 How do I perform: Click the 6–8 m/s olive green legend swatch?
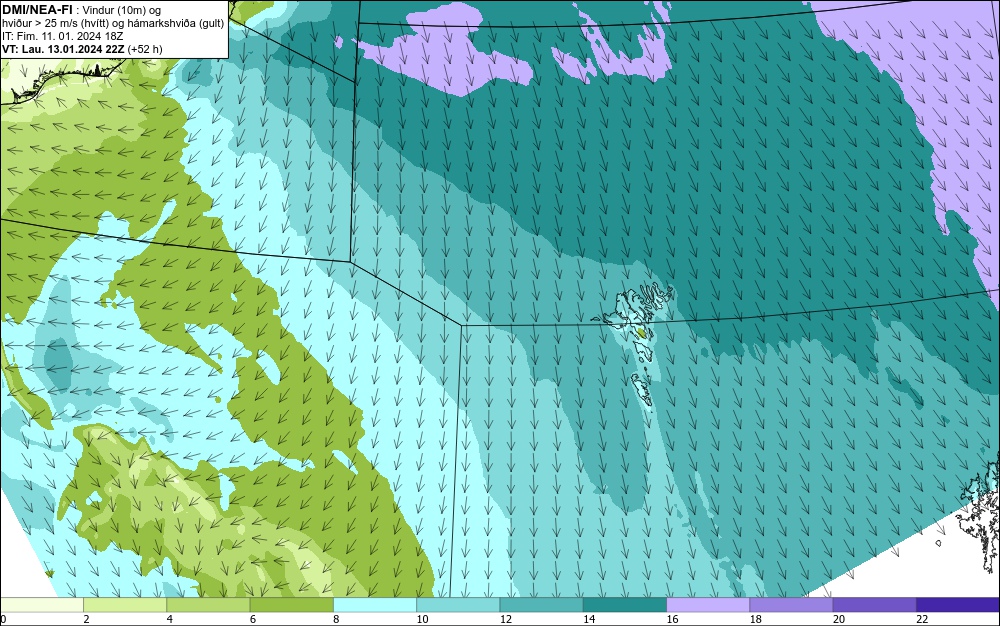pyautogui.click(x=291, y=604)
